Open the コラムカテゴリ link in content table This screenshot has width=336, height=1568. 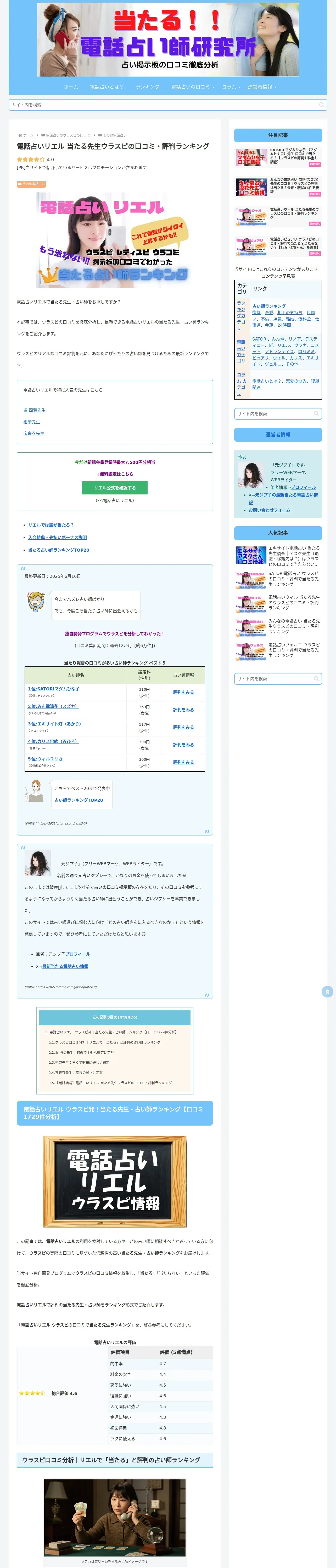click(242, 384)
